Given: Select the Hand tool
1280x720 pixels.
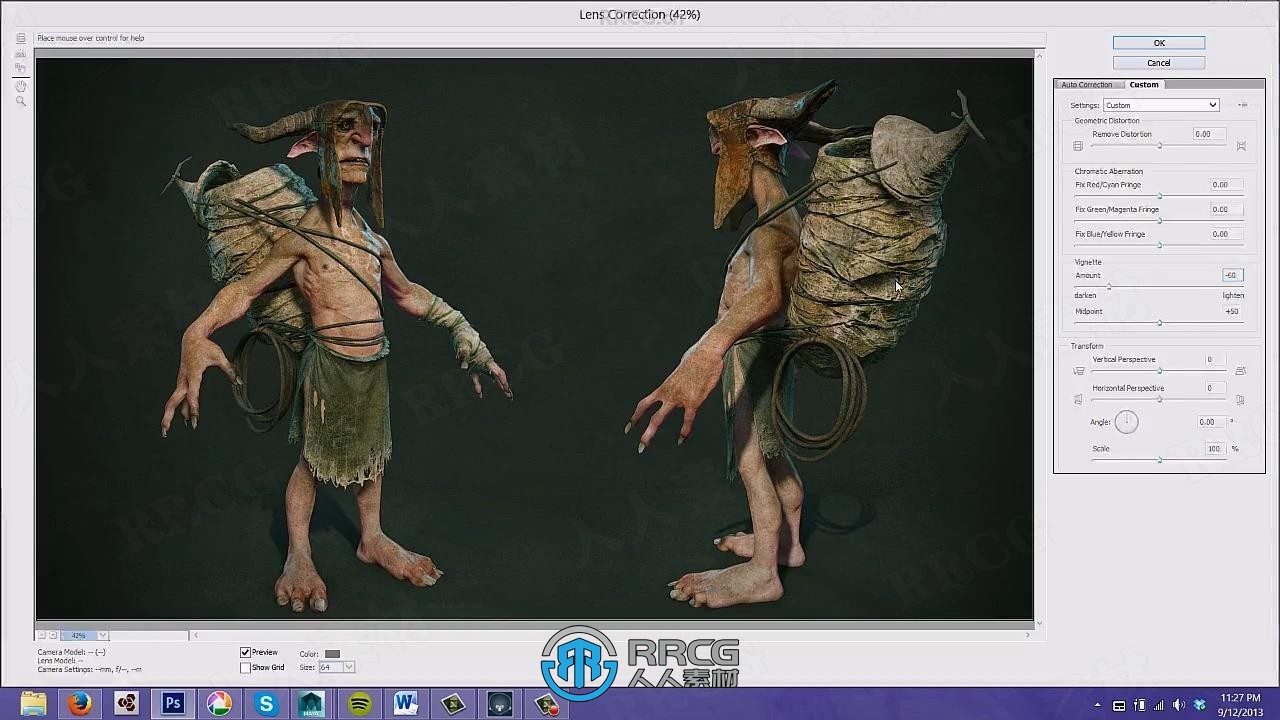Looking at the screenshot, I should click(x=20, y=86).
